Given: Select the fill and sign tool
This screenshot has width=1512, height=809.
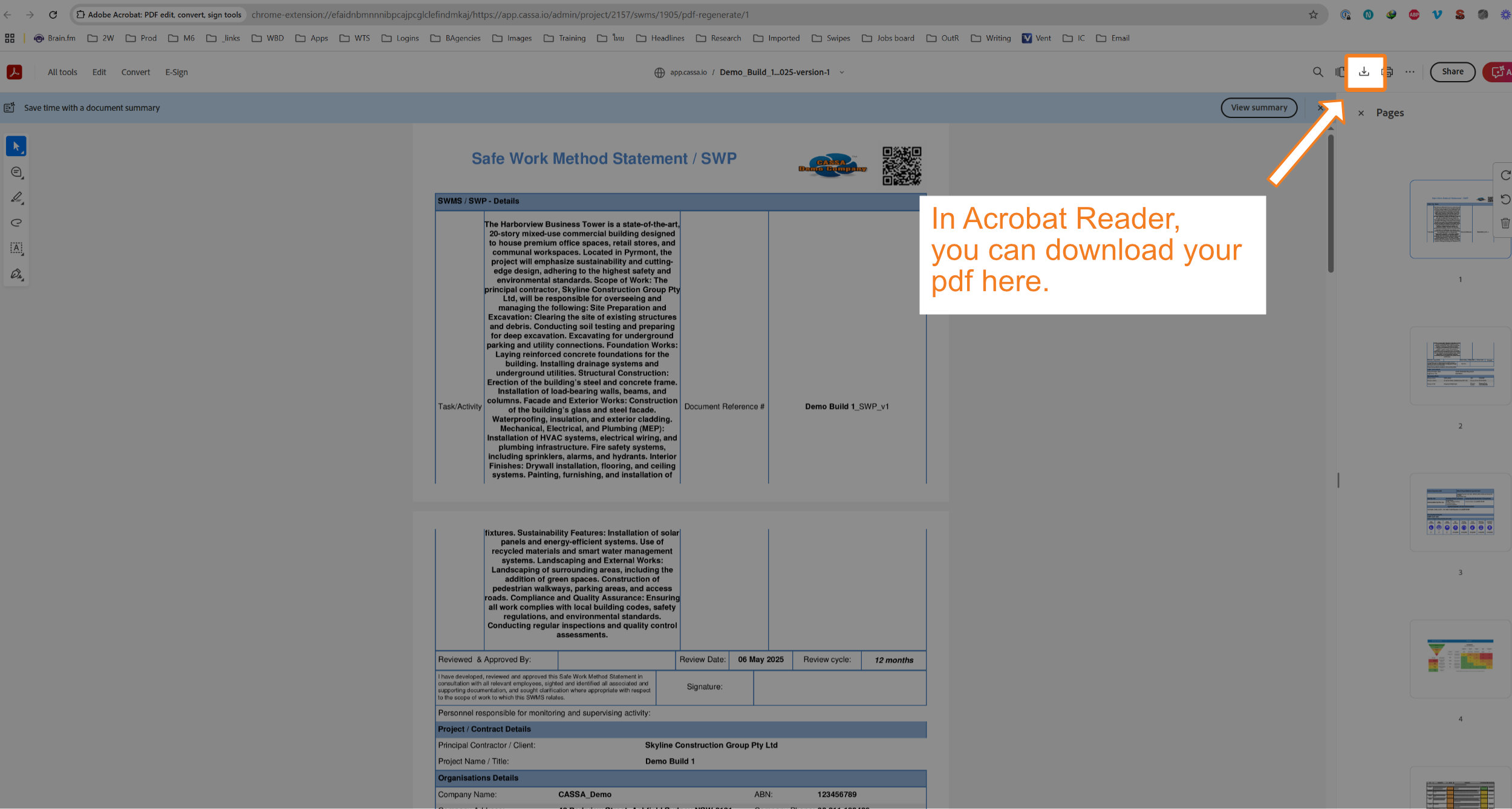Looking at the screenshot, I should click(16, 274).
